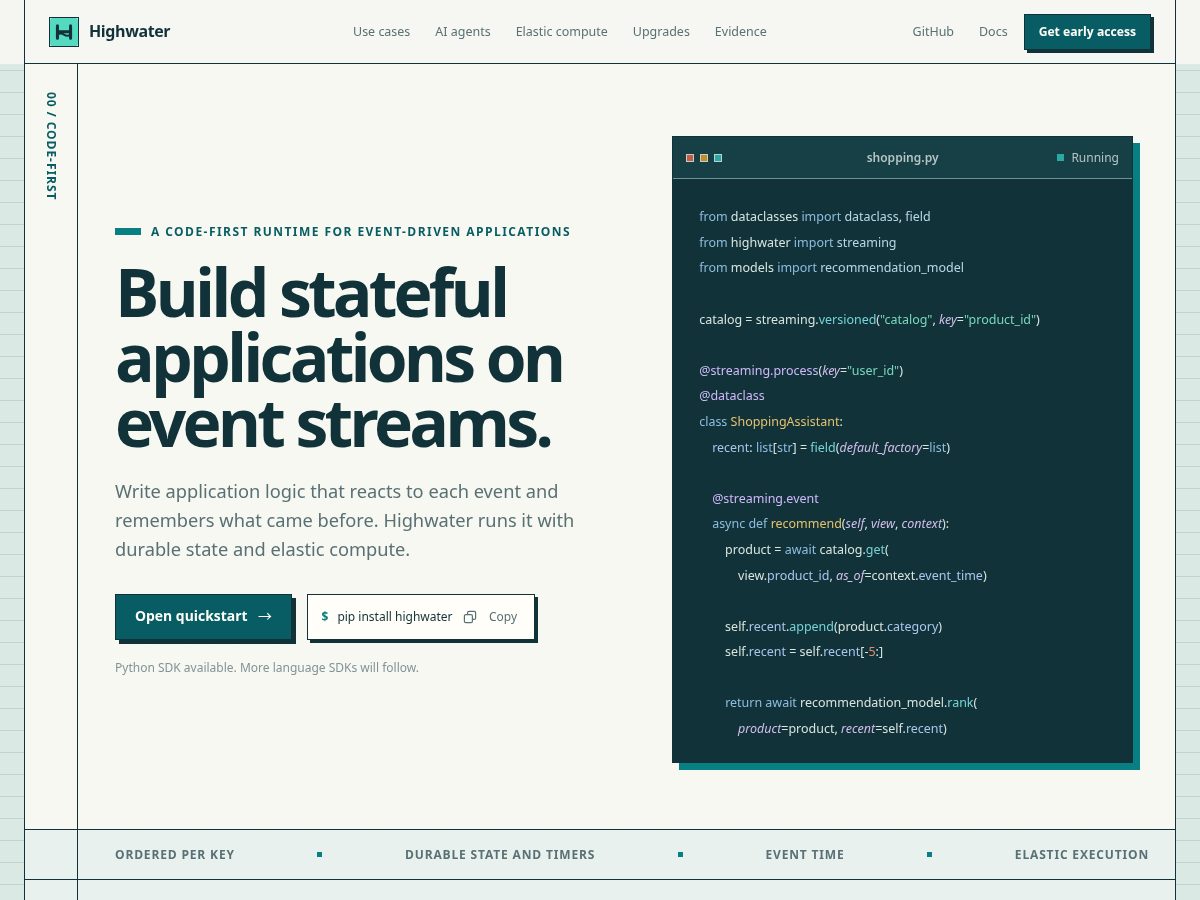The height and width of the screenshot is (900, 1200).
Task: Click 'self.recent.append(product.category)' line
Action: coord(834,627)
